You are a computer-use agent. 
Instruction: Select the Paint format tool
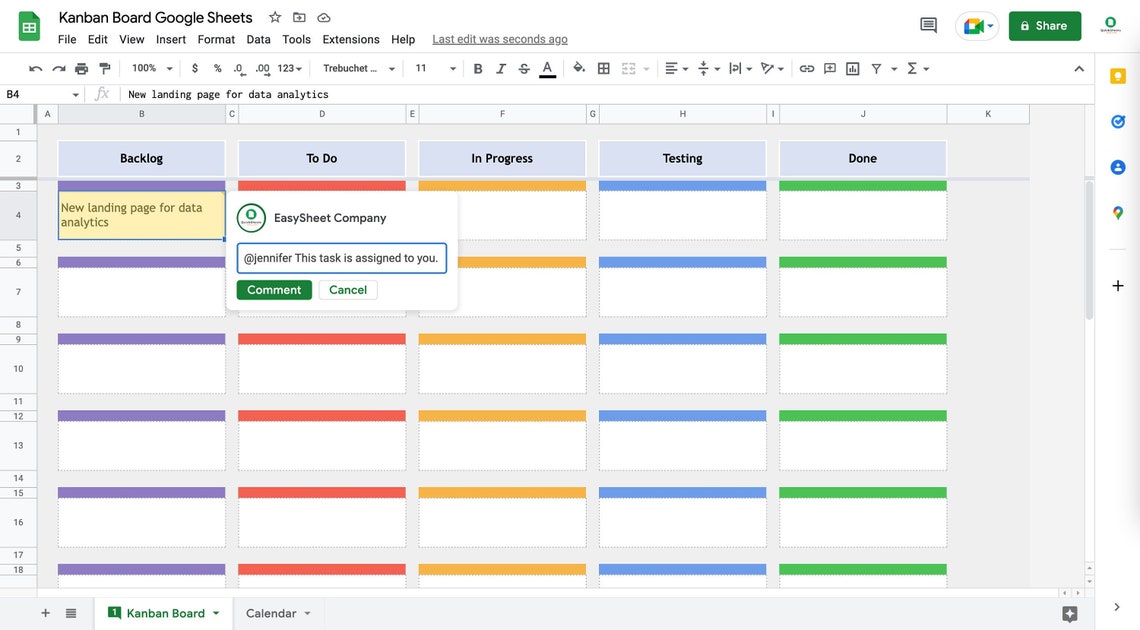105,68
